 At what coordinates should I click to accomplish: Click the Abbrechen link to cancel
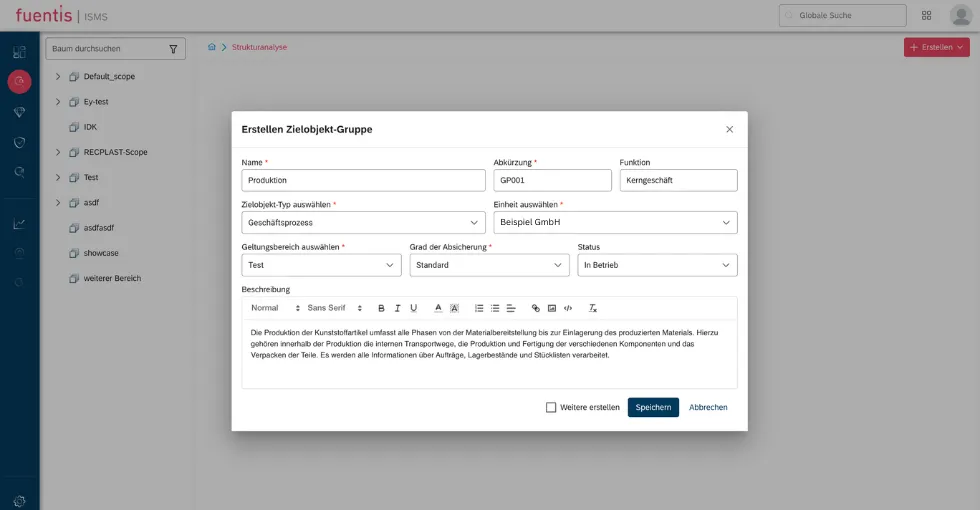[x=708, y=408]
